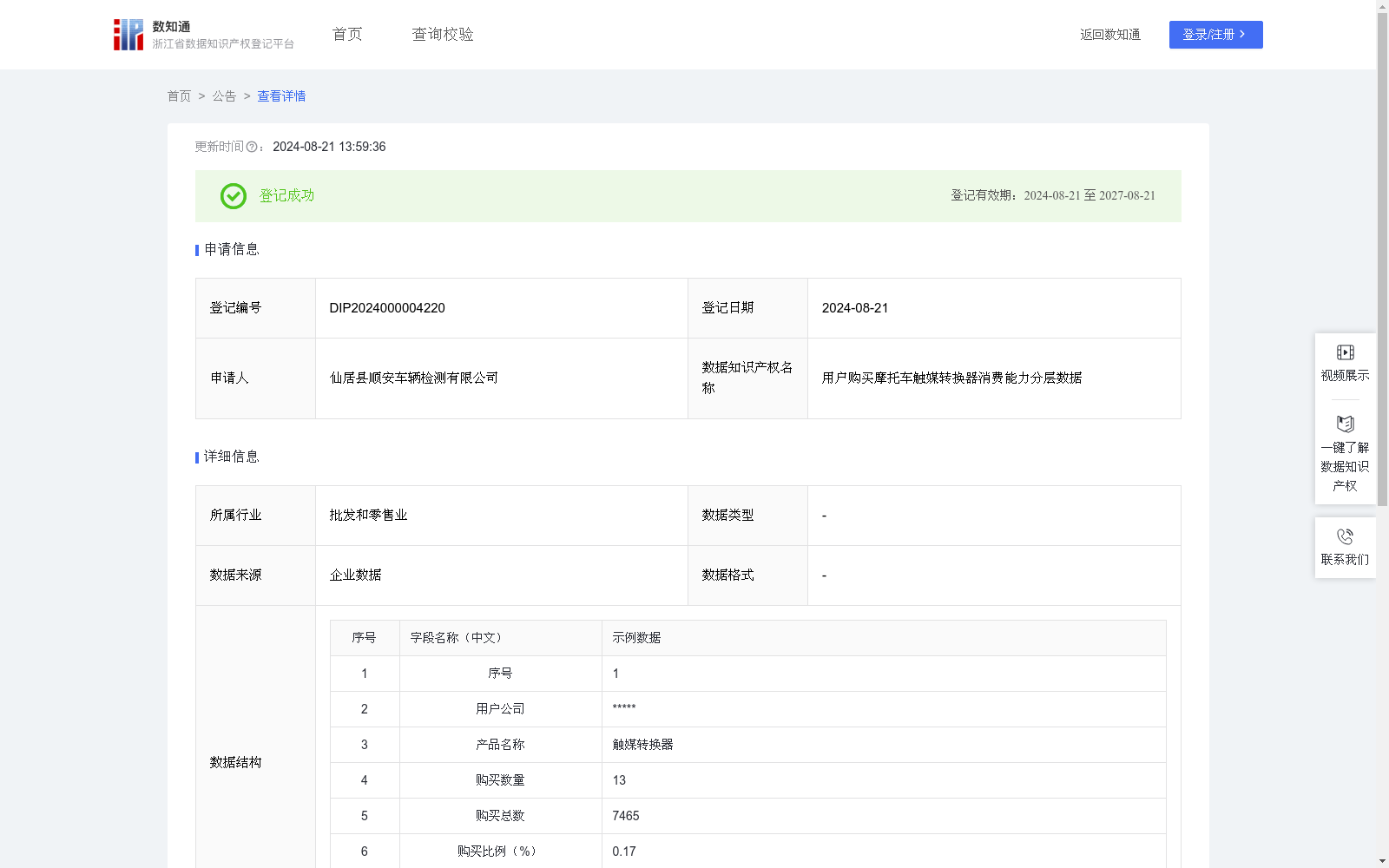The height and width of the screenshot is (868, 1389).
Task: Click the 联系我们 phone icon
Action: coord(1346,536)
